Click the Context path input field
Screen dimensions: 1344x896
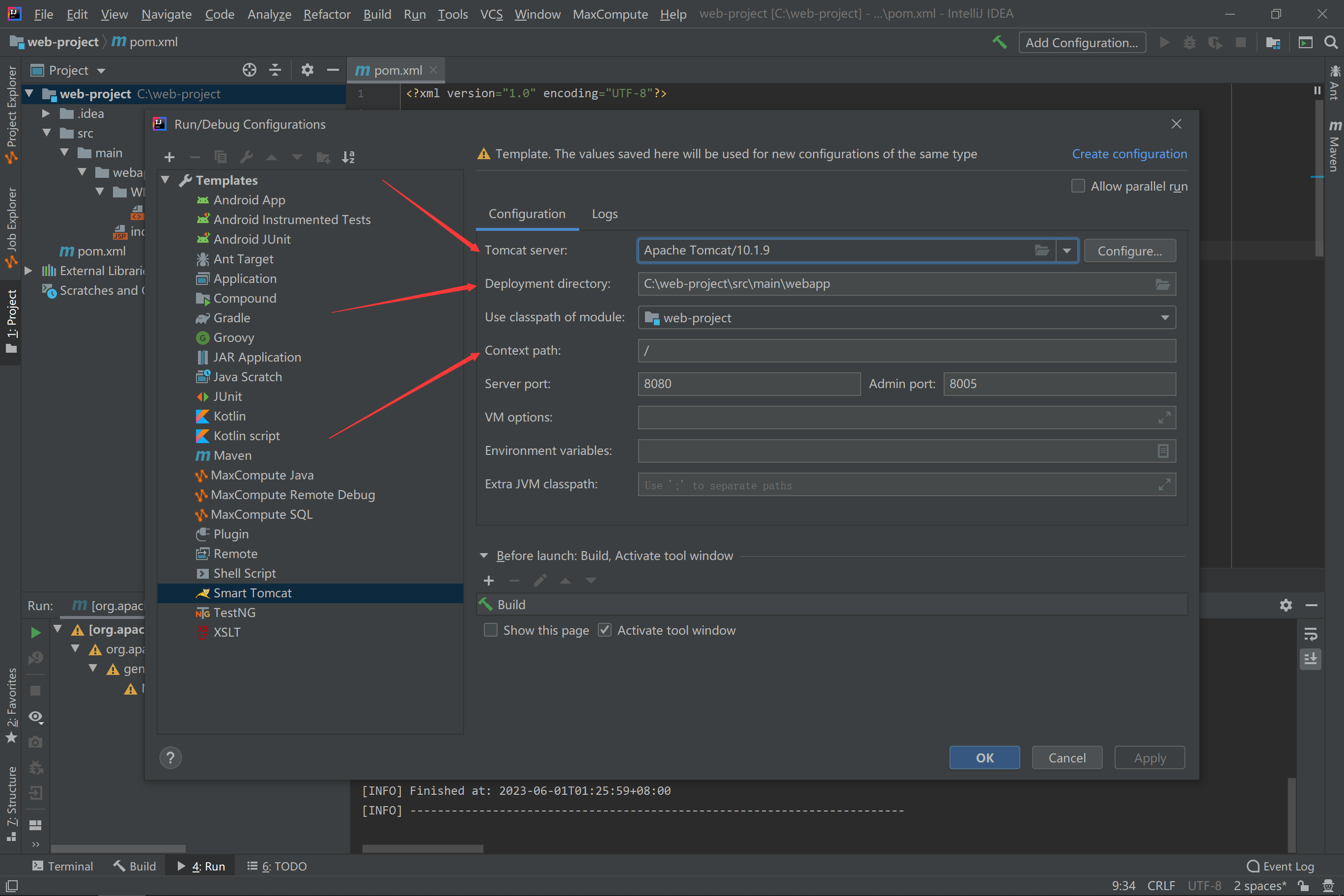tap(906, 351)
